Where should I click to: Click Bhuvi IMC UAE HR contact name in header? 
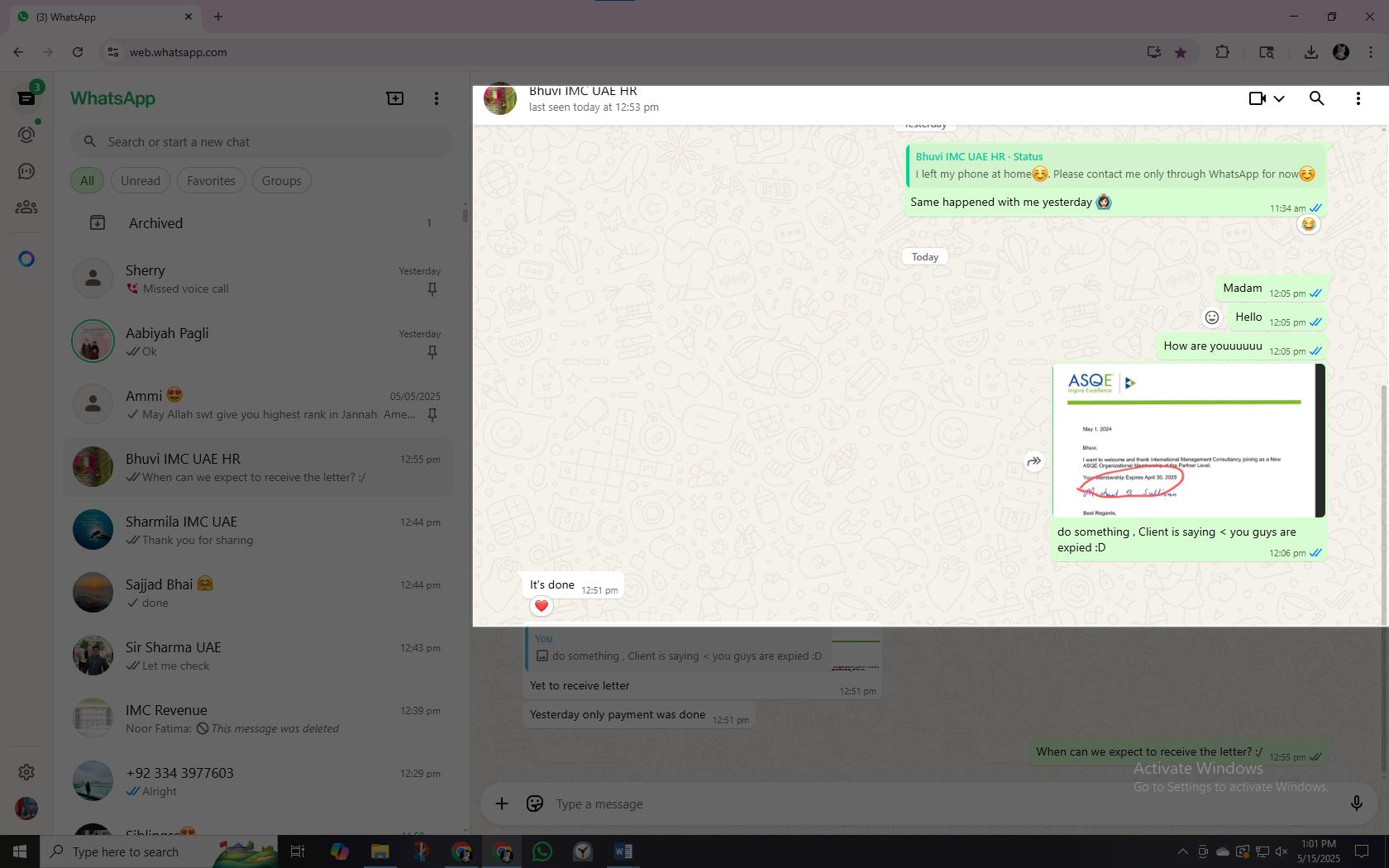(583, 91)
